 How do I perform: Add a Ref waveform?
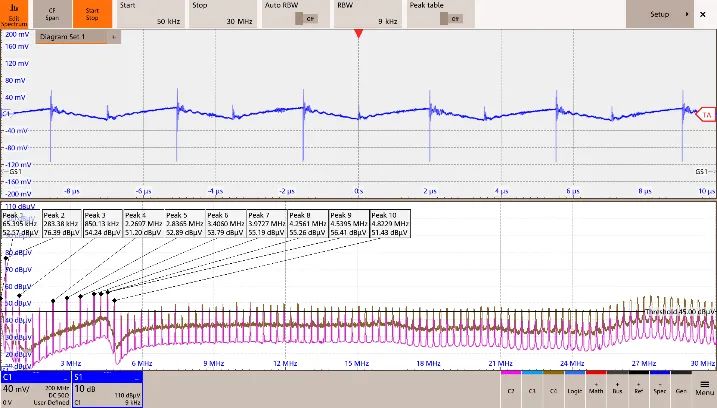pos(638,389)
